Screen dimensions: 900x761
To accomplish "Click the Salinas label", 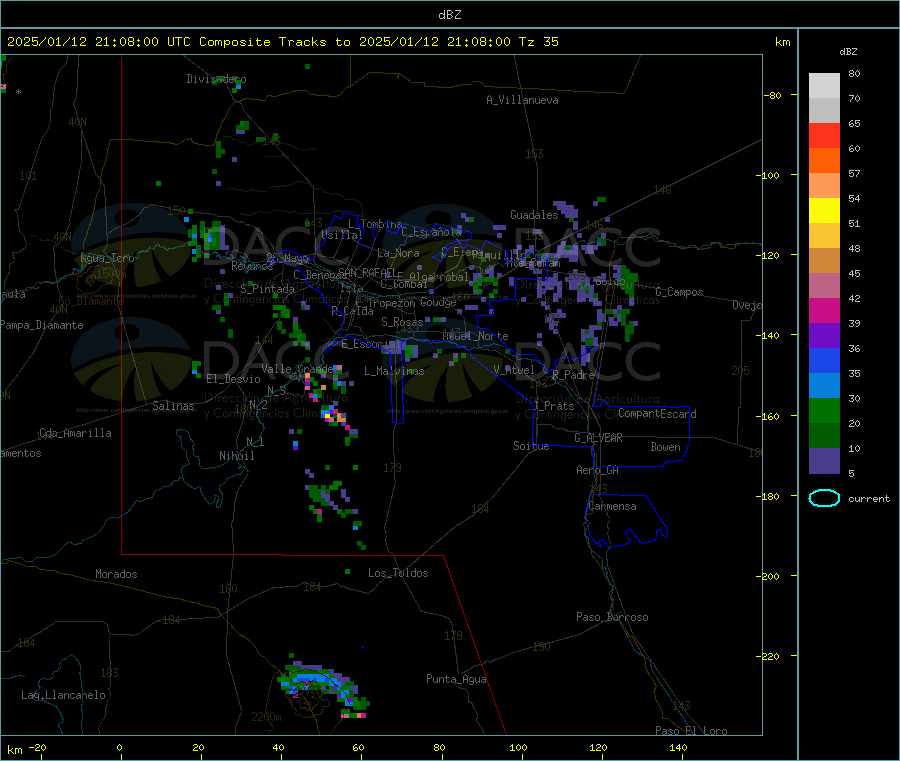I will 173,406.
